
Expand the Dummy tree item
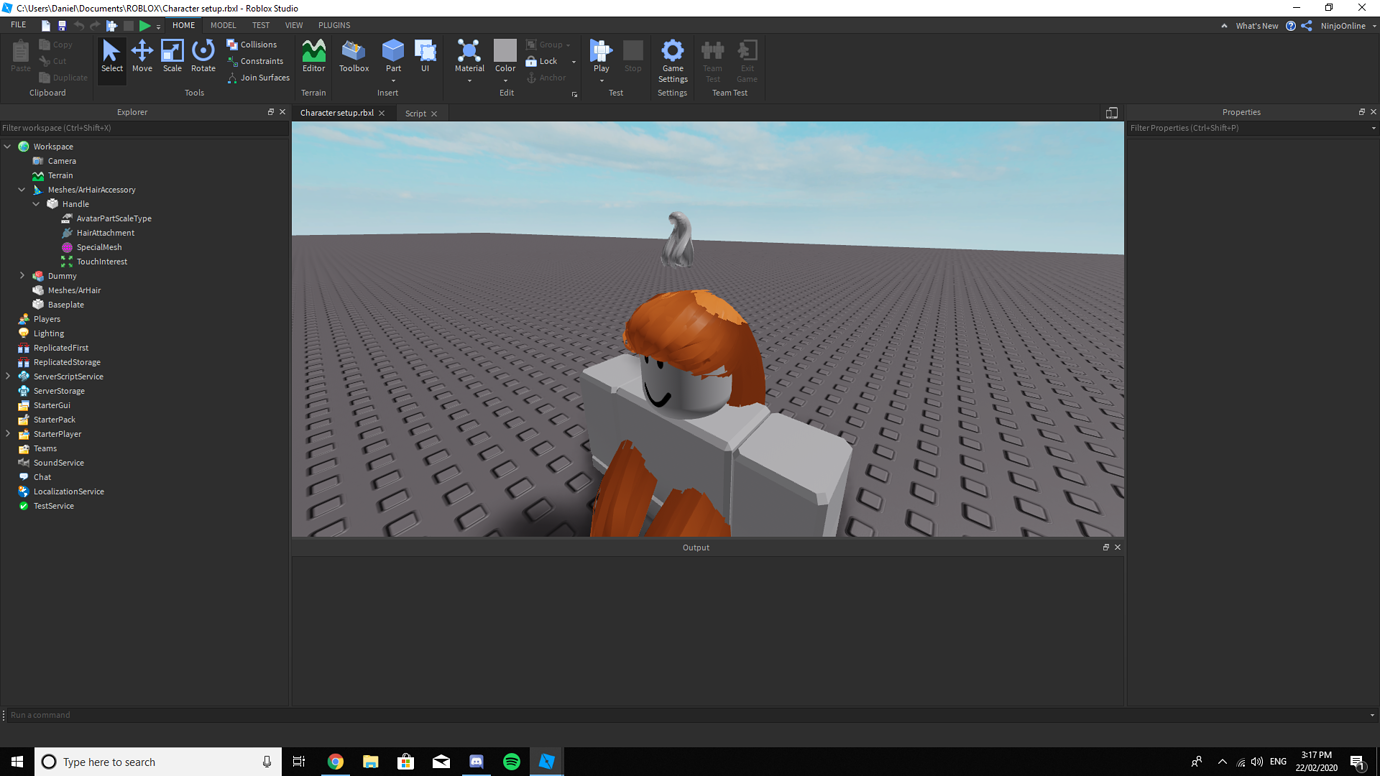pos(22,276)
